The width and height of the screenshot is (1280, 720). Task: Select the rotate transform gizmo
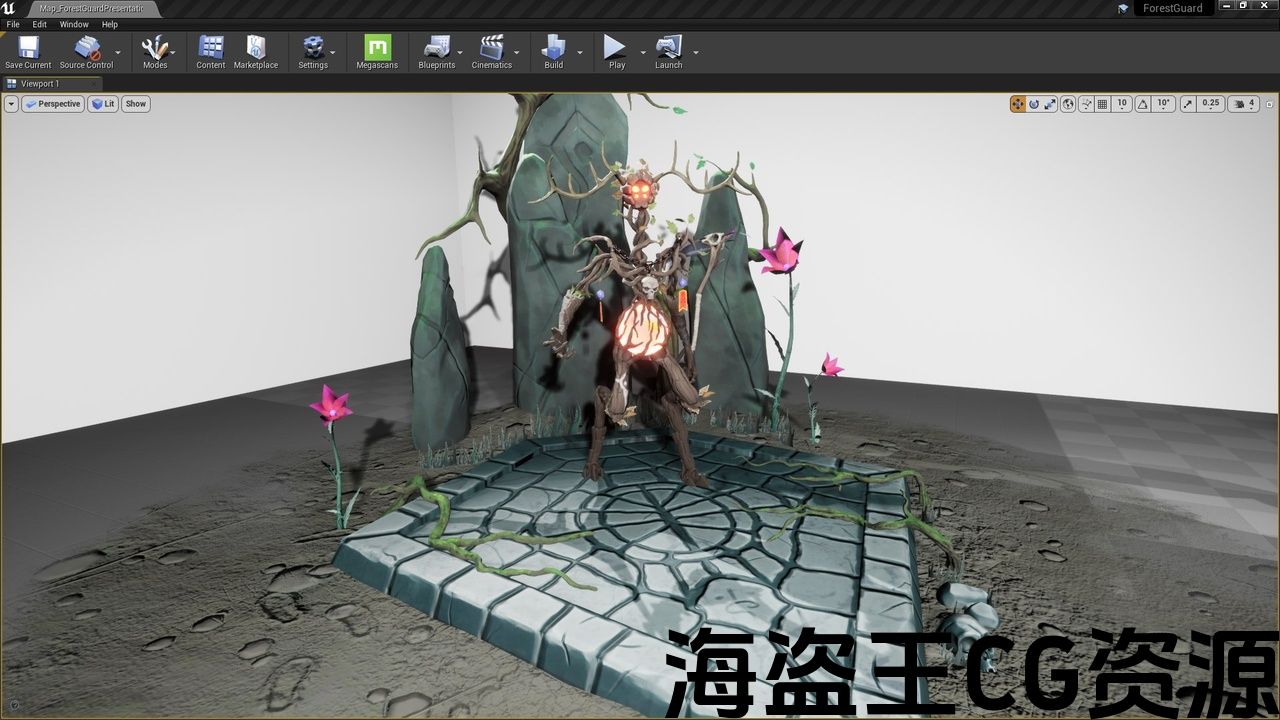[1034, 104]
